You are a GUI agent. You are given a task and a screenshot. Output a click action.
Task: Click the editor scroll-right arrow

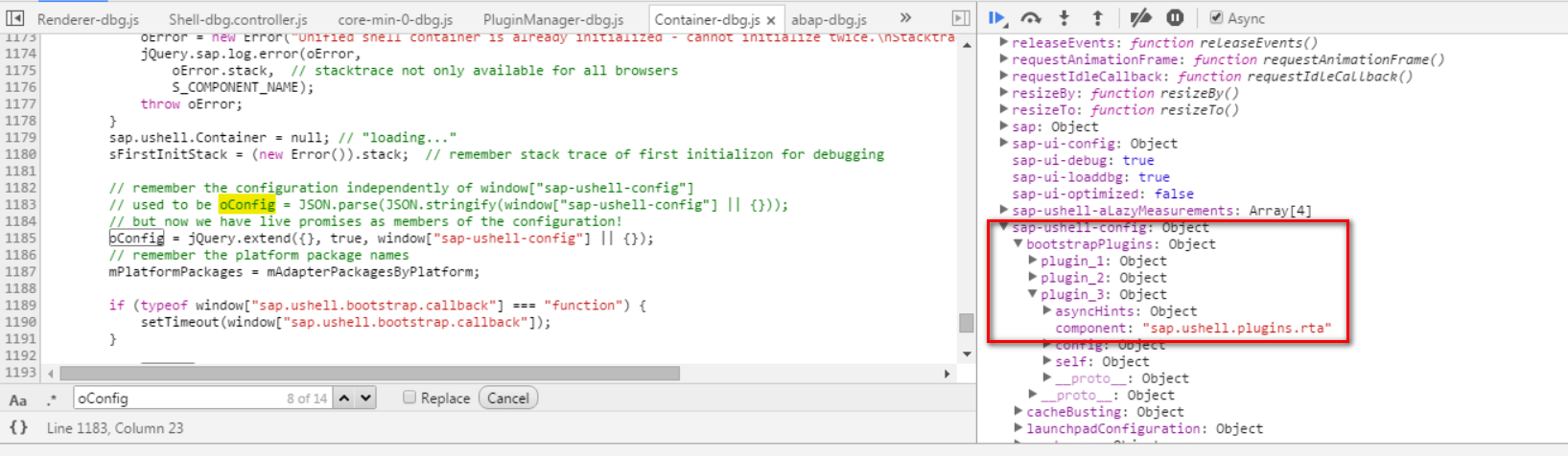pos(948,374)
